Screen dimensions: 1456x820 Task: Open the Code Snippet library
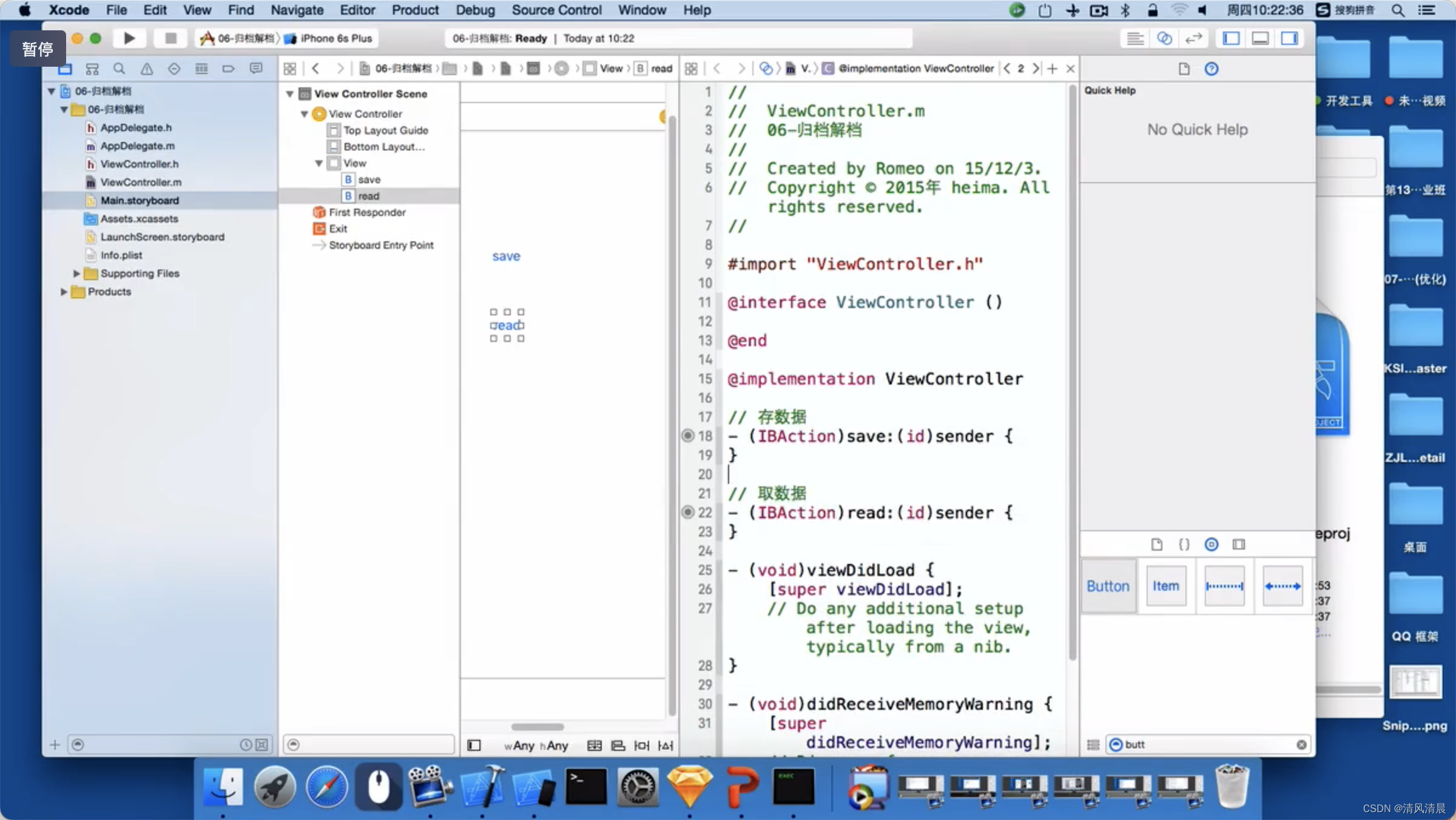[1184, 544]
